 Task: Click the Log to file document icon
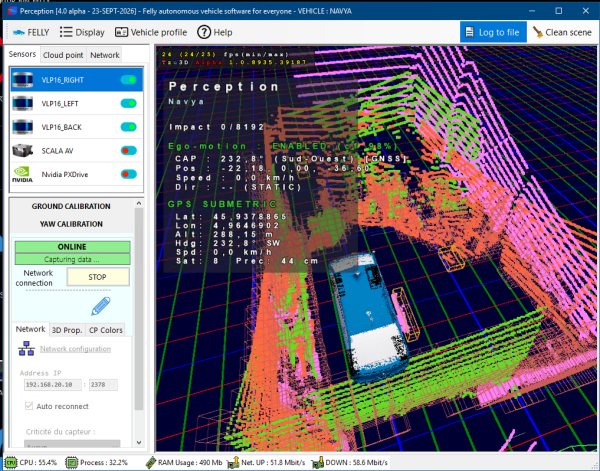point(470,32)
